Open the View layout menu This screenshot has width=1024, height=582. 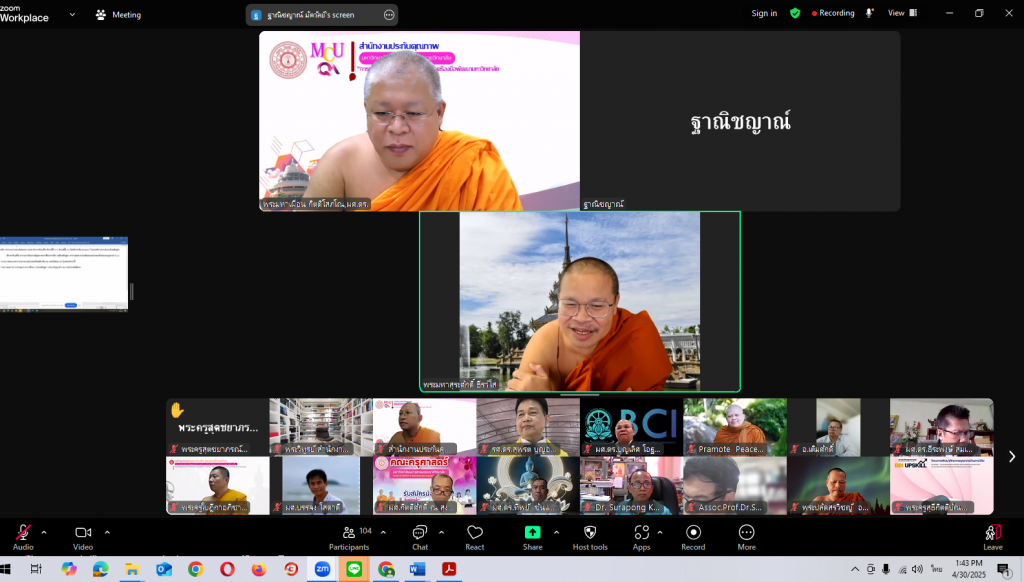(x=900, y=14)
